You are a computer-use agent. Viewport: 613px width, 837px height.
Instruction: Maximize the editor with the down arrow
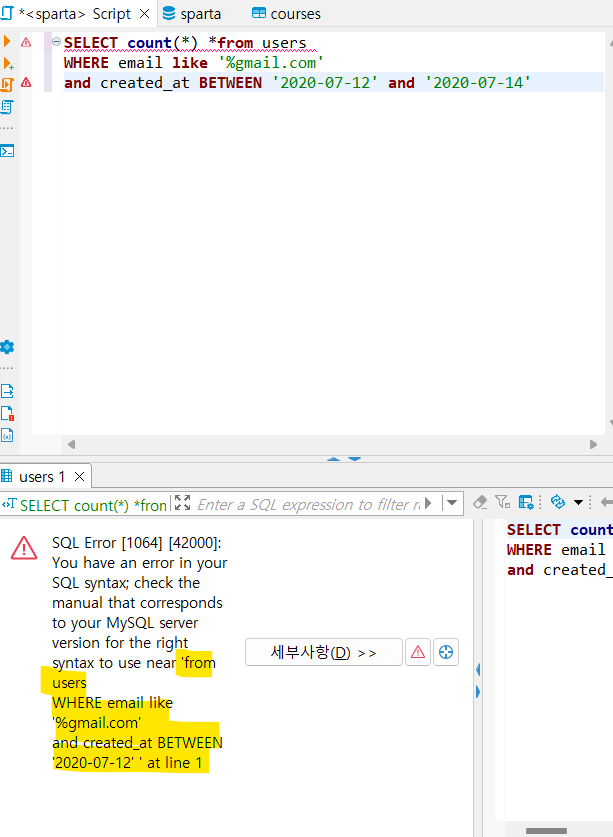coord(355,459)
